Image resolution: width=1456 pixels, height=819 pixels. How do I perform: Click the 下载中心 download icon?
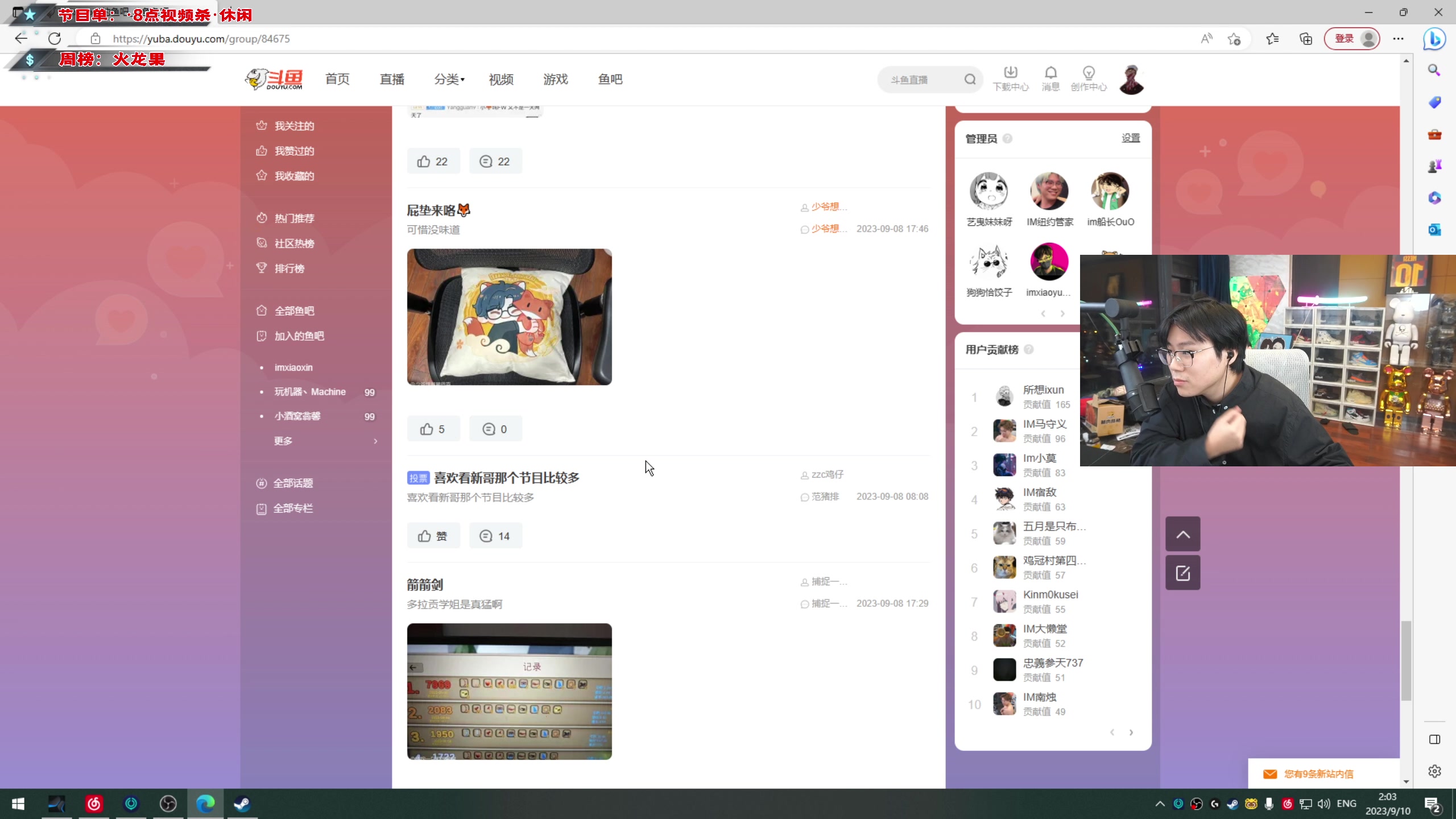1010,79
